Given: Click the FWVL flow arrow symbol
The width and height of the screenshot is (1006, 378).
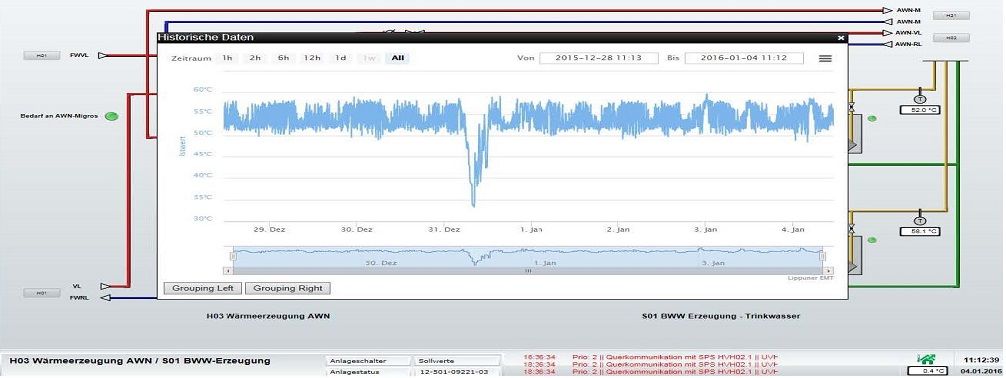Looking at the screenshot, I should [103, 56].
